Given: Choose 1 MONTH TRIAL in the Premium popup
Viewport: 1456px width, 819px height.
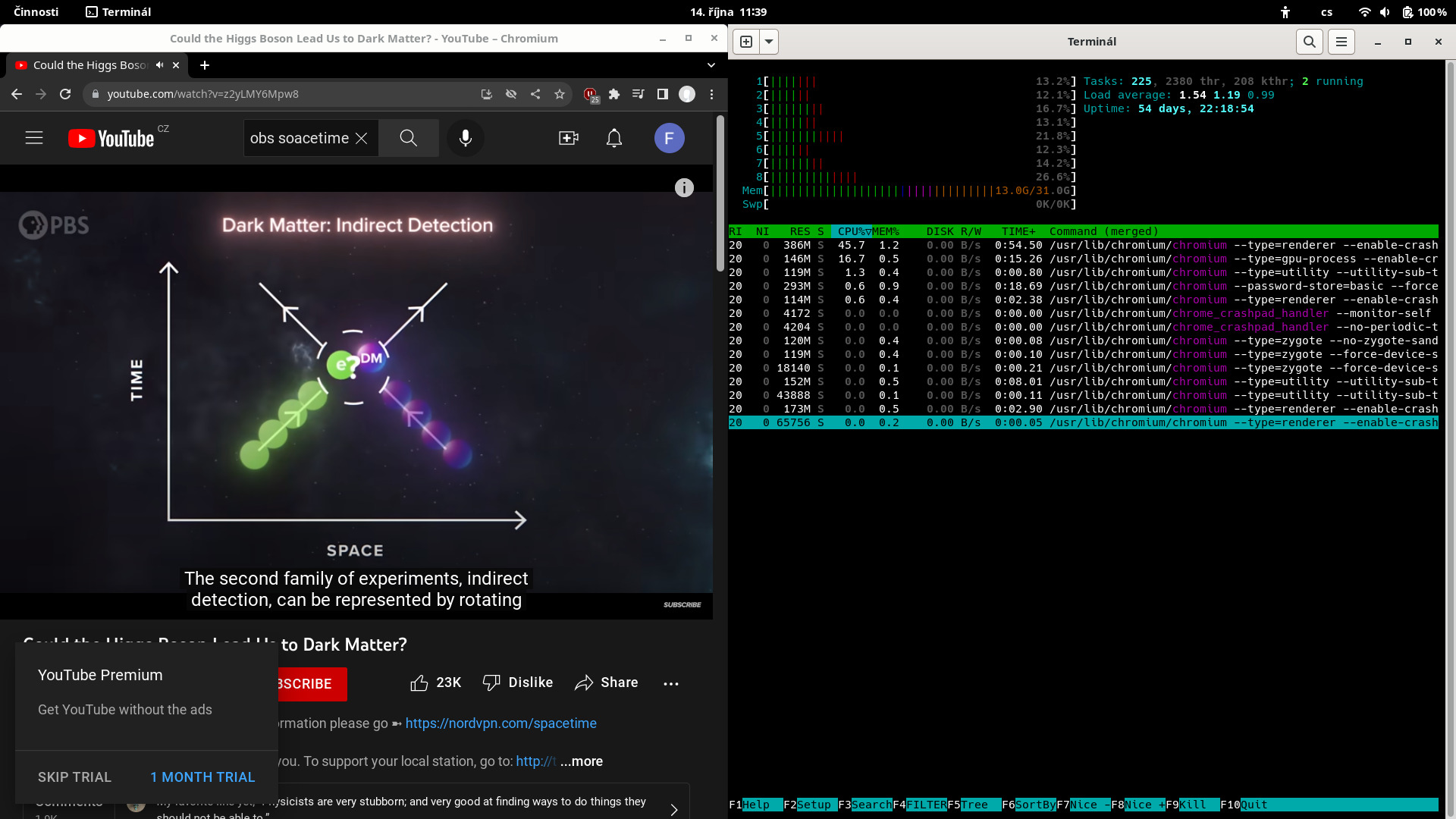Looking at the screenshot, I should coord(202,777).
